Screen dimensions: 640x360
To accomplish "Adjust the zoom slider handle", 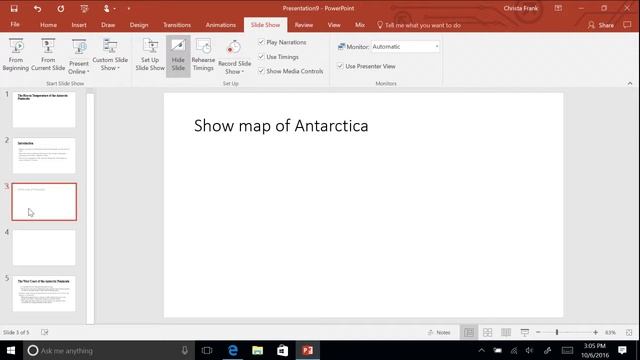I will [x=557, y=332].
